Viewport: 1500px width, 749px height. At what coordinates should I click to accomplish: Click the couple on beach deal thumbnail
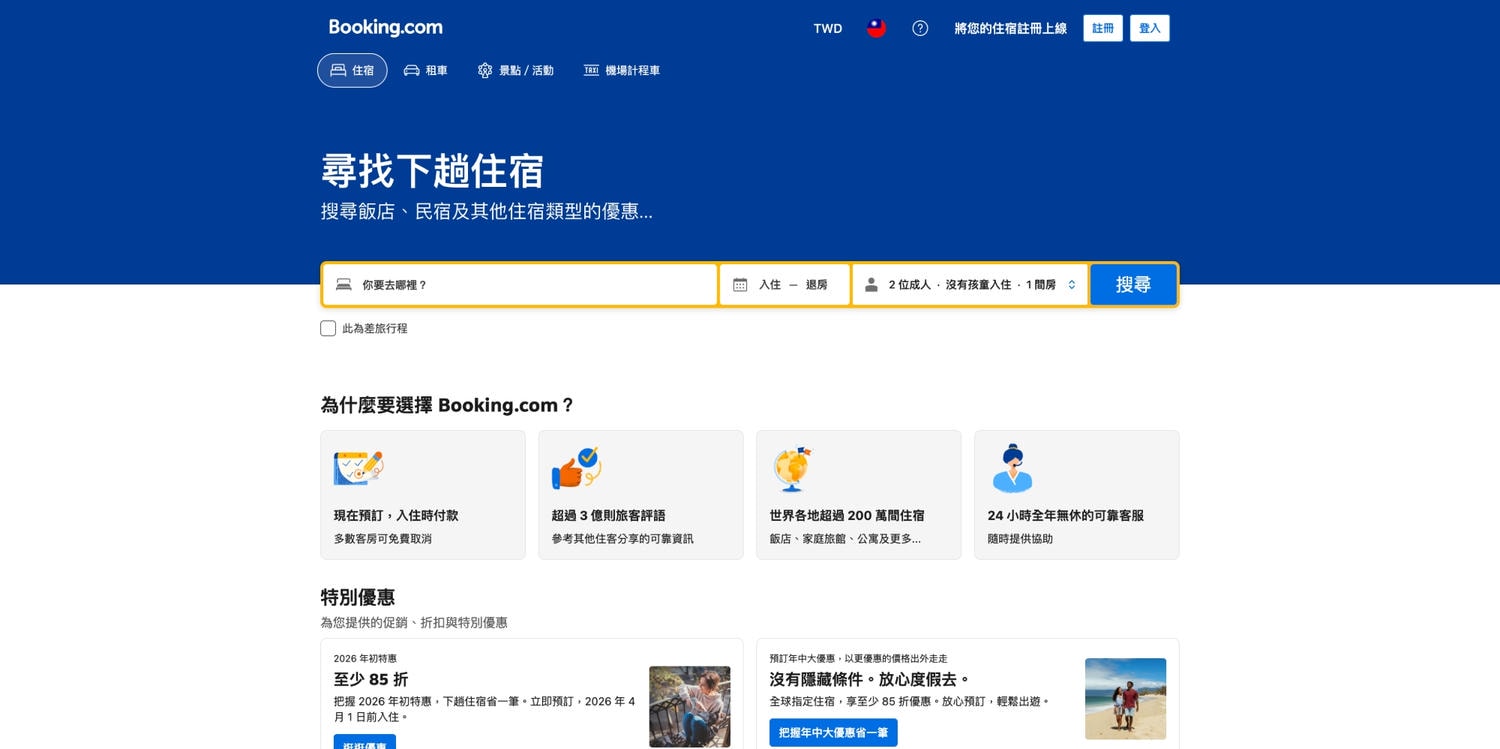pos(1126,699)
